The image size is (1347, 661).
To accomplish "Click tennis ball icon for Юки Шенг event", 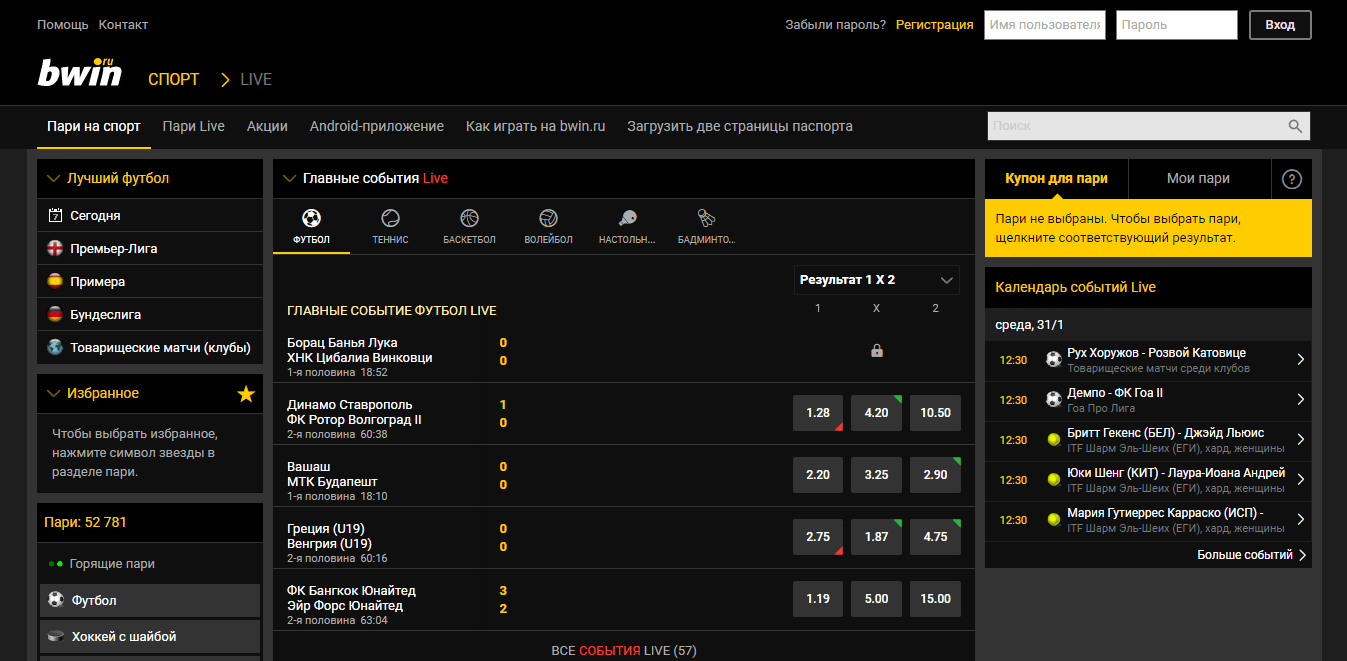I will coord(1053,479).
